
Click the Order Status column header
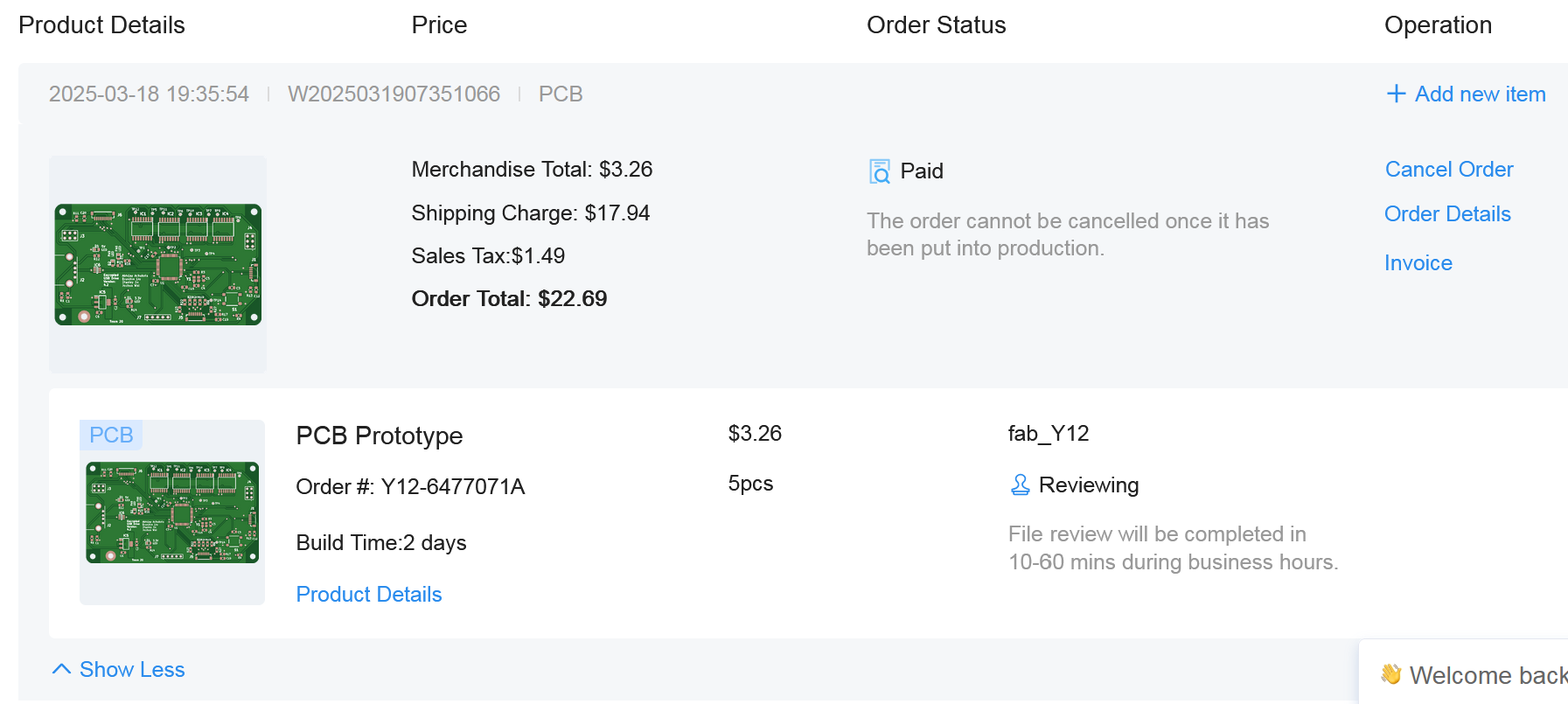point(936,24)
